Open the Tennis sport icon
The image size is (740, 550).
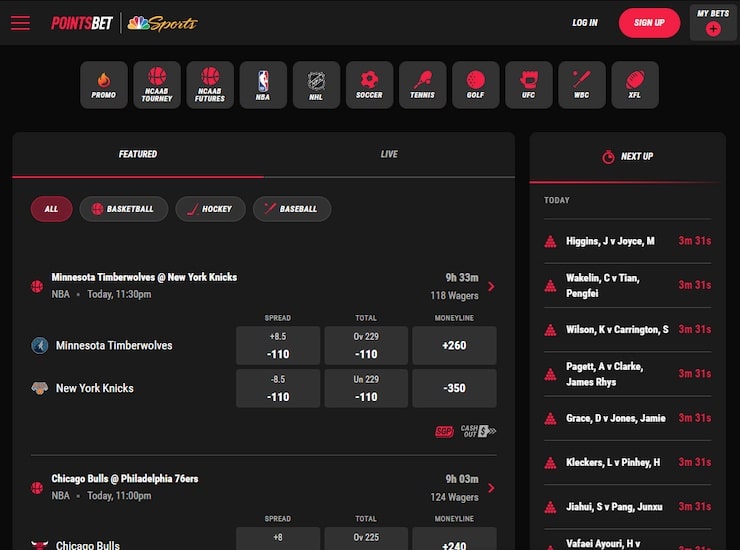[x=422, y=84]
